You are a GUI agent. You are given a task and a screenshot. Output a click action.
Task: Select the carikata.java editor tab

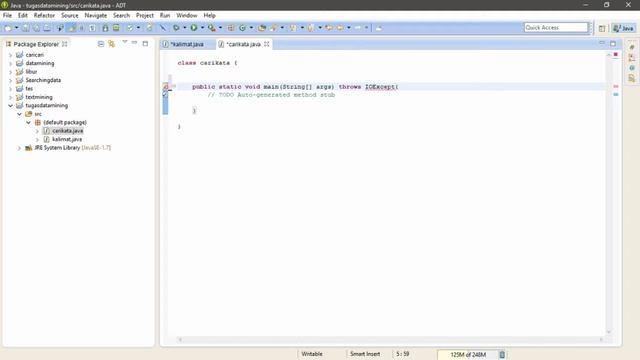(x=244, y=44)
